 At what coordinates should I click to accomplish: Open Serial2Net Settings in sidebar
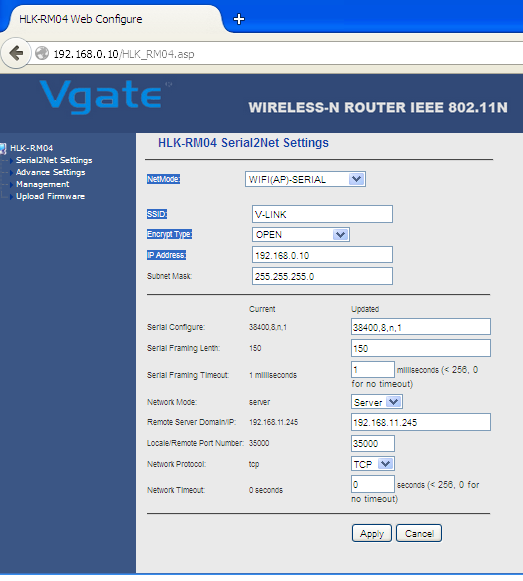coord(54,160)
